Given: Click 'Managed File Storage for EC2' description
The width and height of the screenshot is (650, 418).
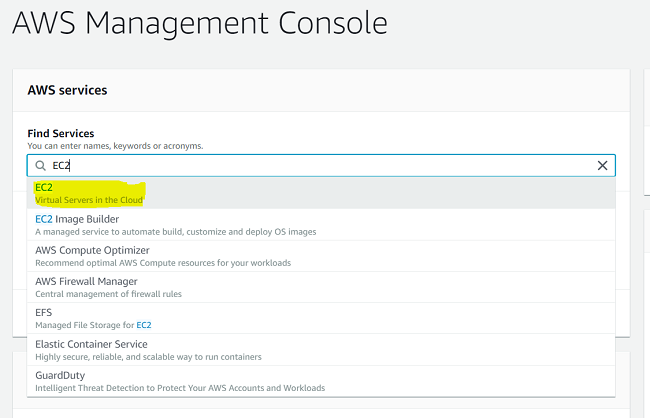Looking at the screenshot, I should [93, 325].
